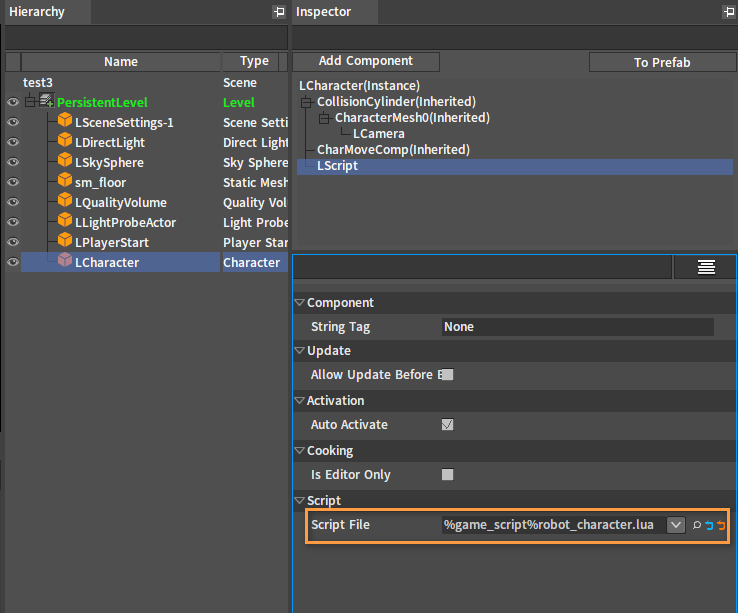Image resolution: width=738 pixels, height=613 pixels.
Task: Click the Add Component button
Action: [366, 61]
